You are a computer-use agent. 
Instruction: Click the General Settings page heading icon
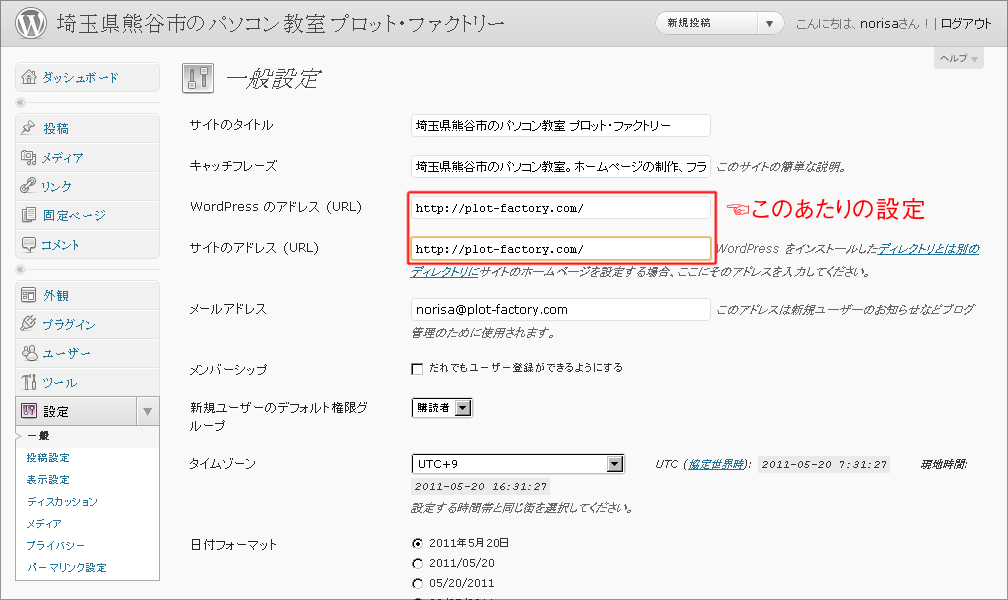198,78
